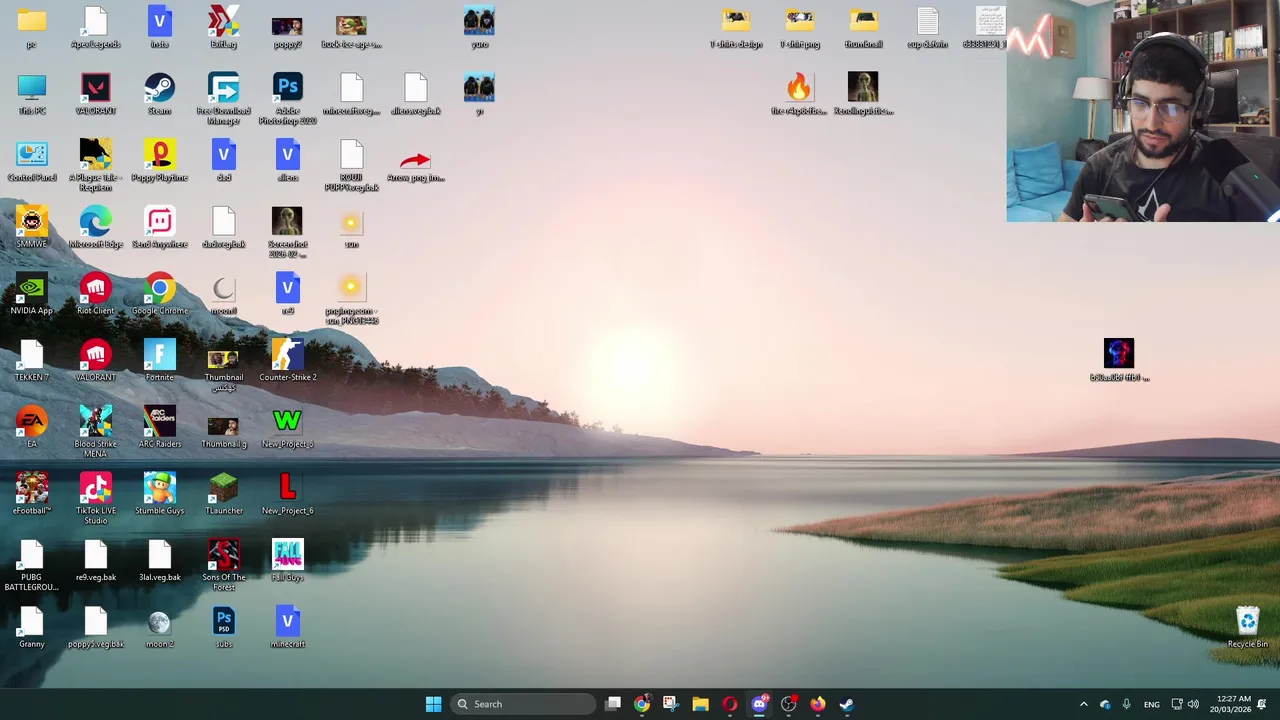Viewport: 1280px width, 720px height.
Task: Select the 3lal.veg.bak file
Action: pyautogui.click(x=159, y=561)
